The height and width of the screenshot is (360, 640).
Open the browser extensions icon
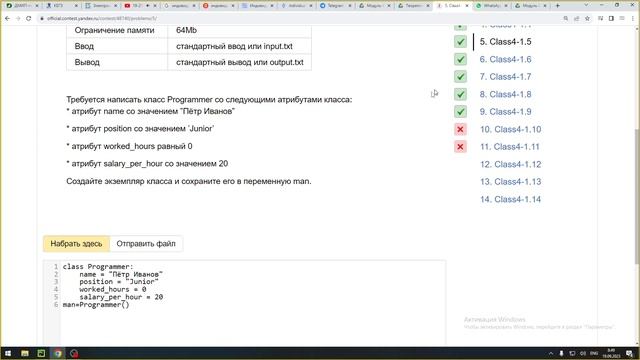pos(600,18)
